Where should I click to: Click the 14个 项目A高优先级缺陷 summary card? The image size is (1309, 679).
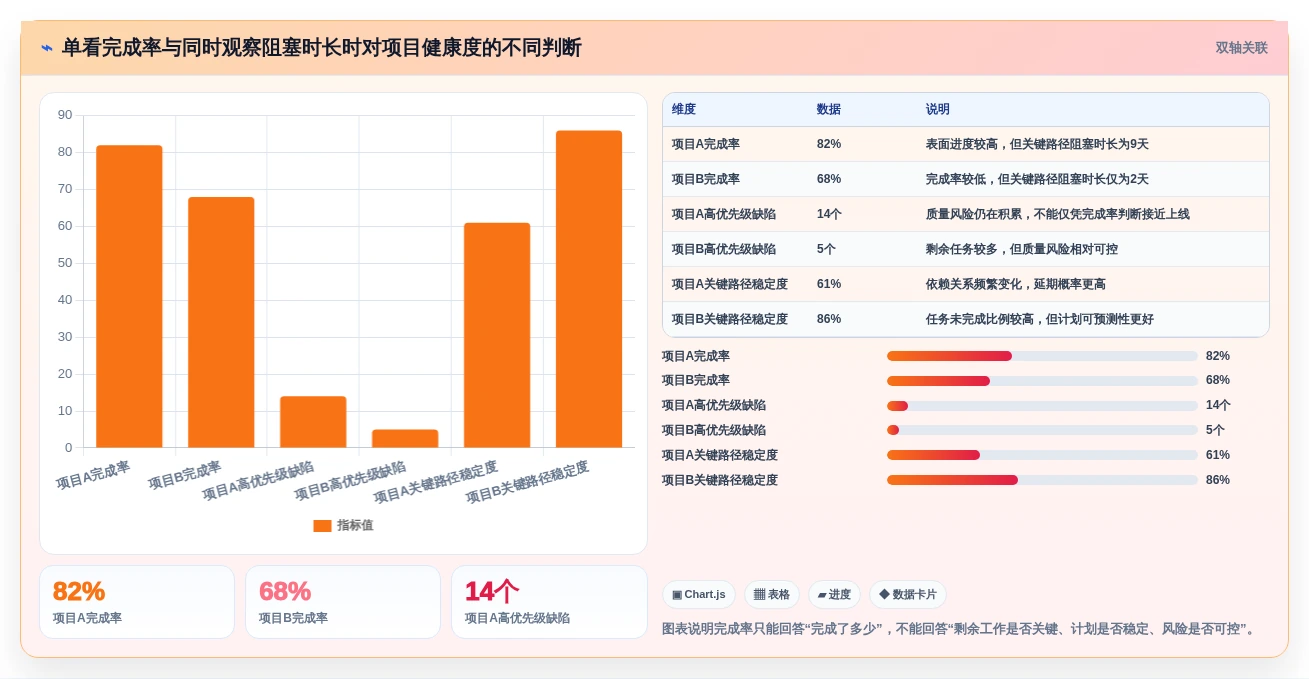pos(549,602)
